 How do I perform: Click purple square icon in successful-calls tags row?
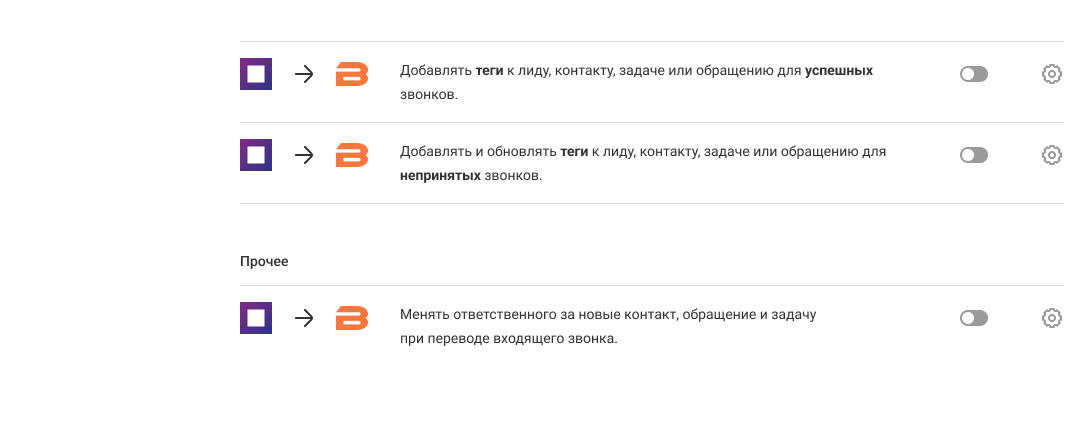tap(256, 74)
